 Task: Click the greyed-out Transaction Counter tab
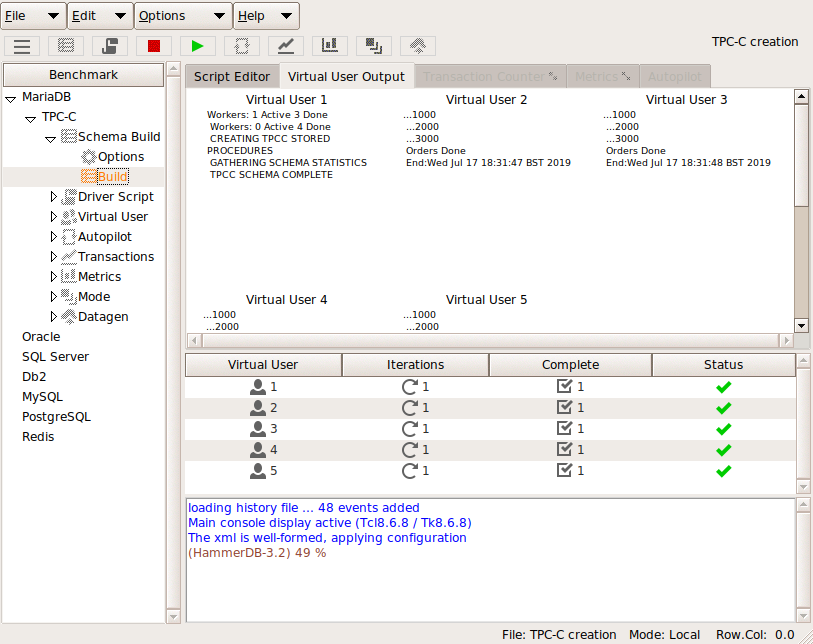pos(490,77)
